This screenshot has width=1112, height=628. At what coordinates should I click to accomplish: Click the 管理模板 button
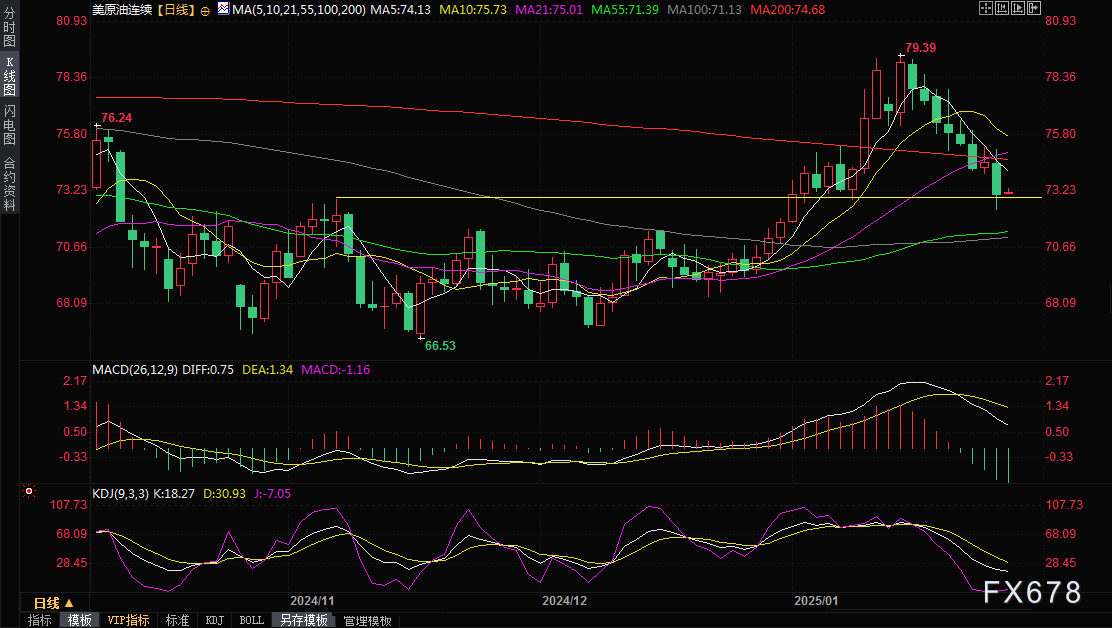click(367, 620)
